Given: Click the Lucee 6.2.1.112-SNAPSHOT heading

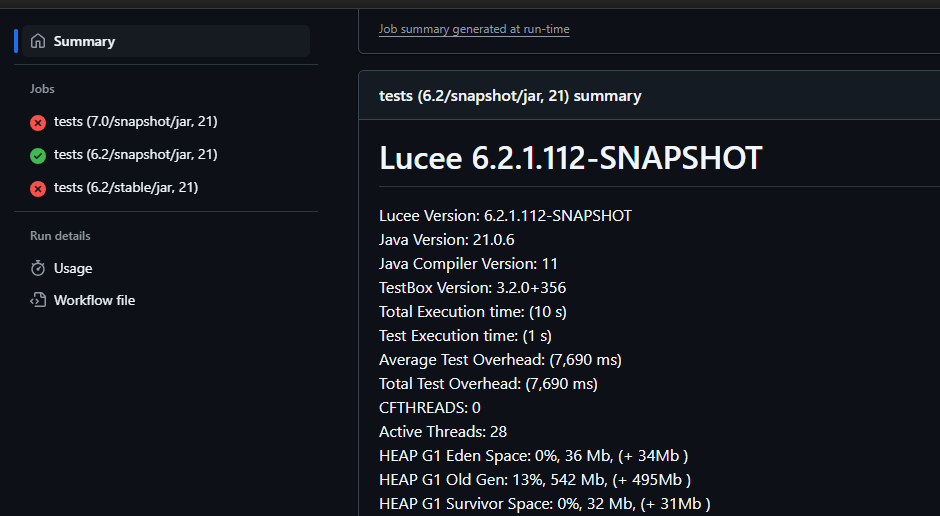Looking at the screenshot, I should click(x=571, y=158).
